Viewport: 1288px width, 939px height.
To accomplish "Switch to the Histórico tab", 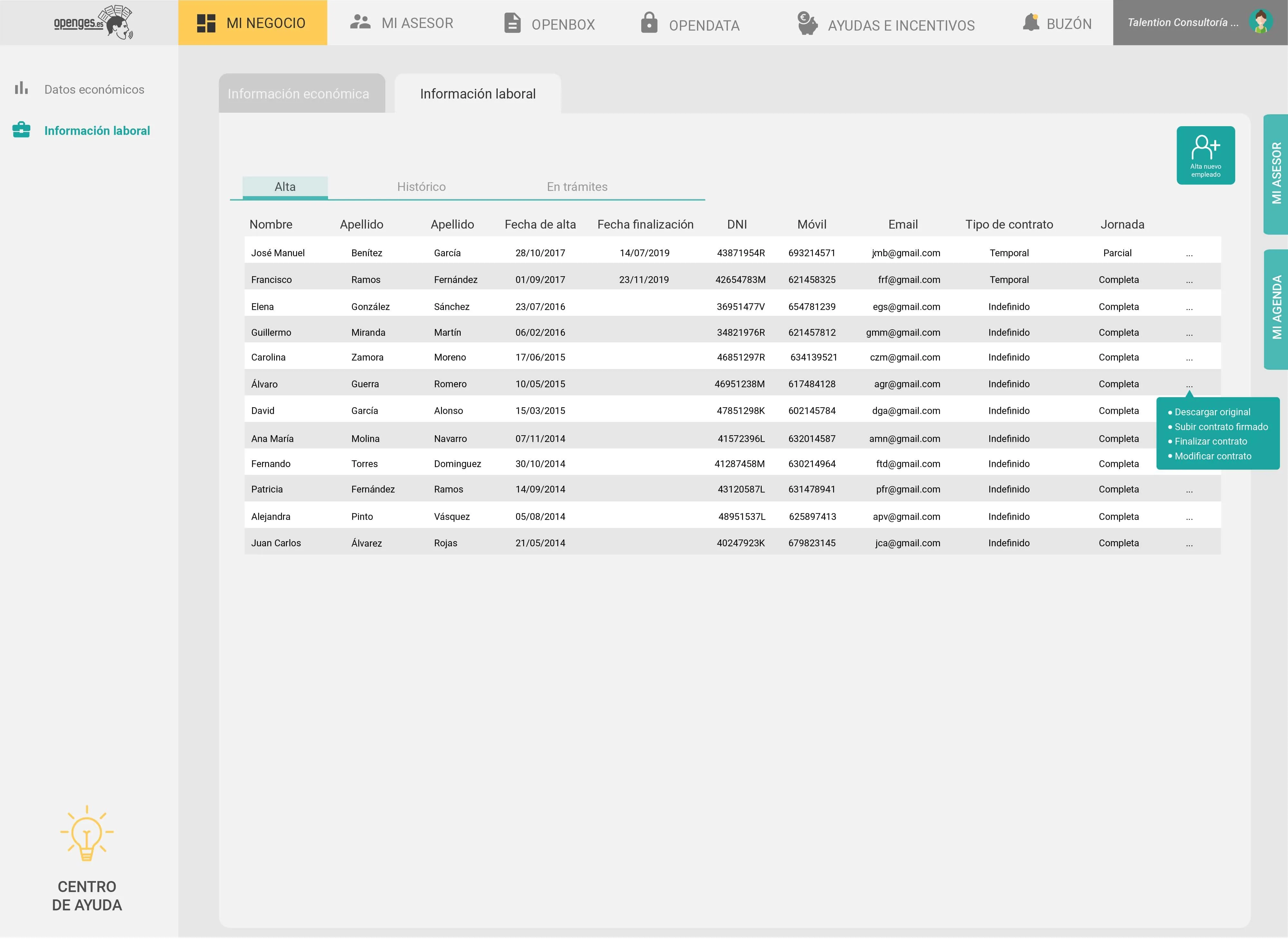I will click(421, 187).
